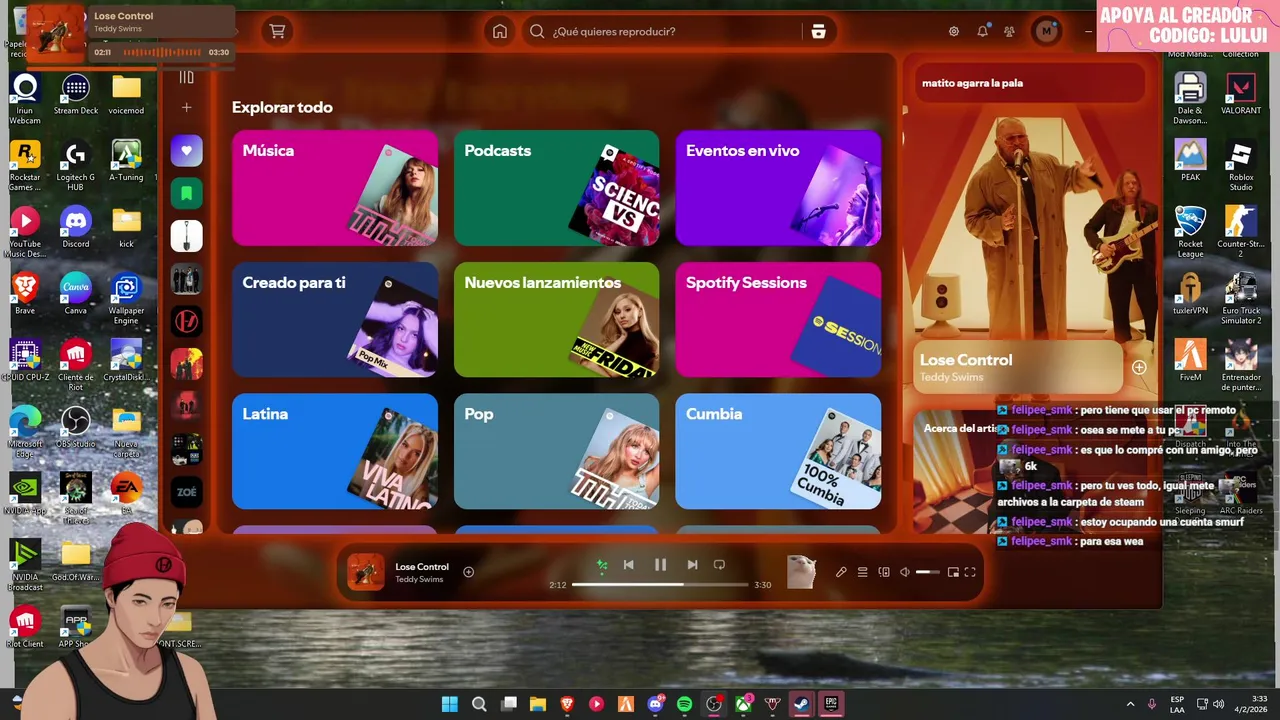Open Logitech G HUB desktop shortcut
The height and width of the screenshot is (720, 1280).
click(76, 165)
